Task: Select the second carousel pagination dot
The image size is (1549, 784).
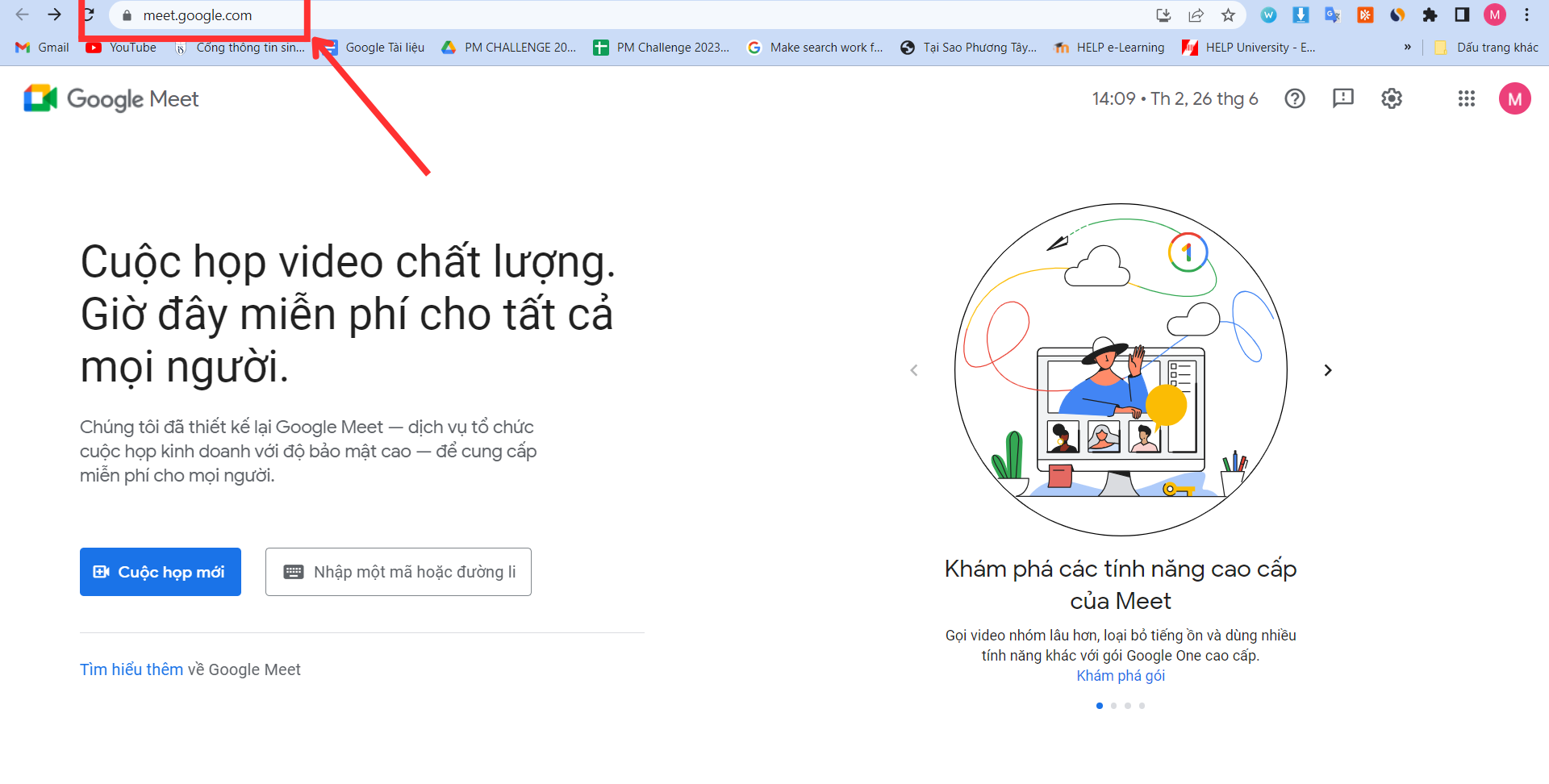Action: (1113, 706)
